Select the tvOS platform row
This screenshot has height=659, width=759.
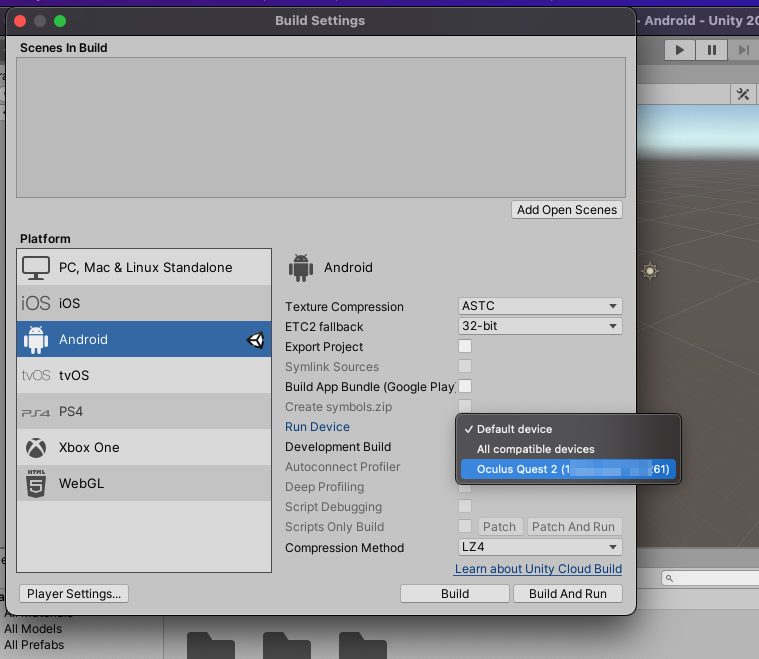[x=144, y=375]
